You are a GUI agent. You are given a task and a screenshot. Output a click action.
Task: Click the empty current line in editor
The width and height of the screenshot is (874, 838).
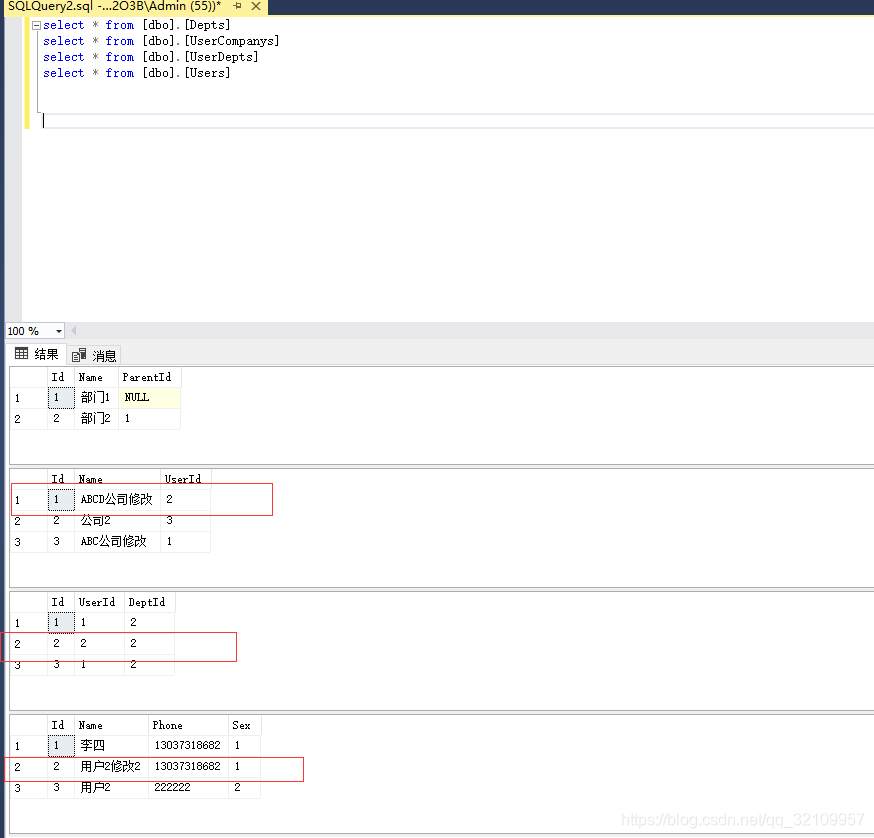pyautogui.click(x=457, y=121)
